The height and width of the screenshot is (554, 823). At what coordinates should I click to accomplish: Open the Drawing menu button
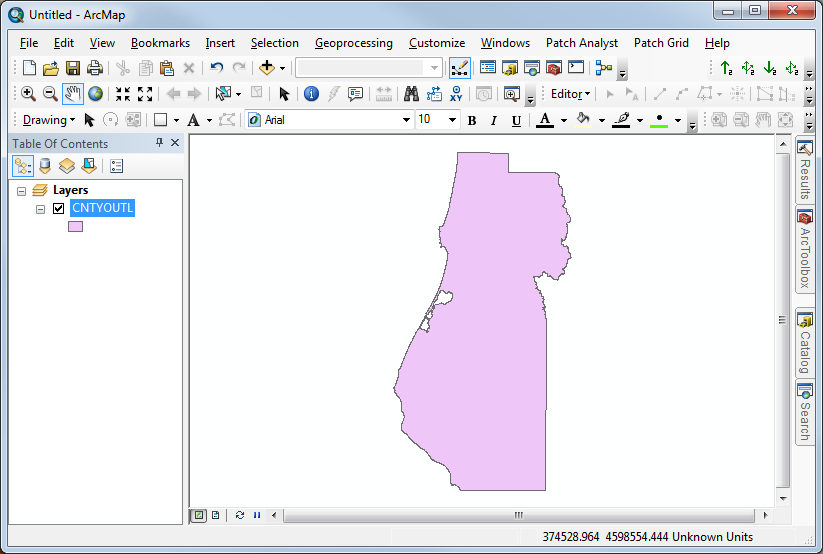click(48, 120)
